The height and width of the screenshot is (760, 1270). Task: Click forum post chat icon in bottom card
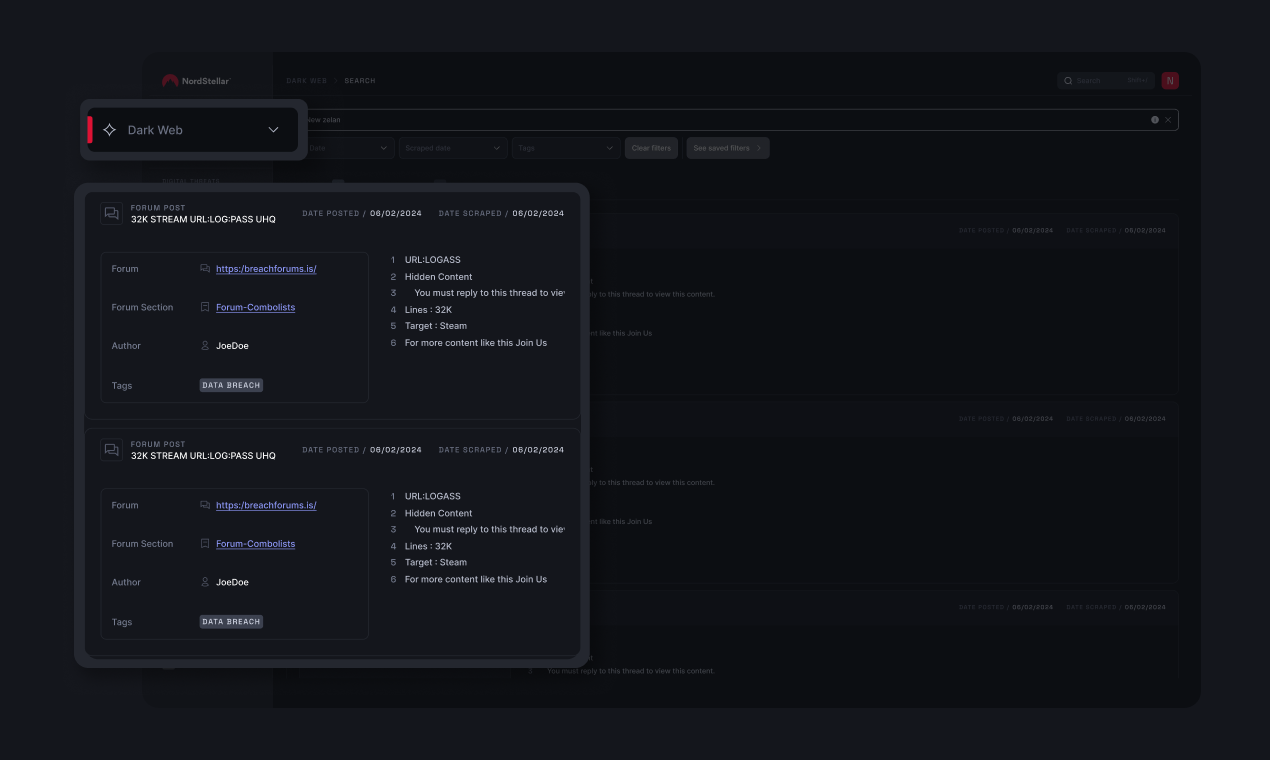point(111,450)
